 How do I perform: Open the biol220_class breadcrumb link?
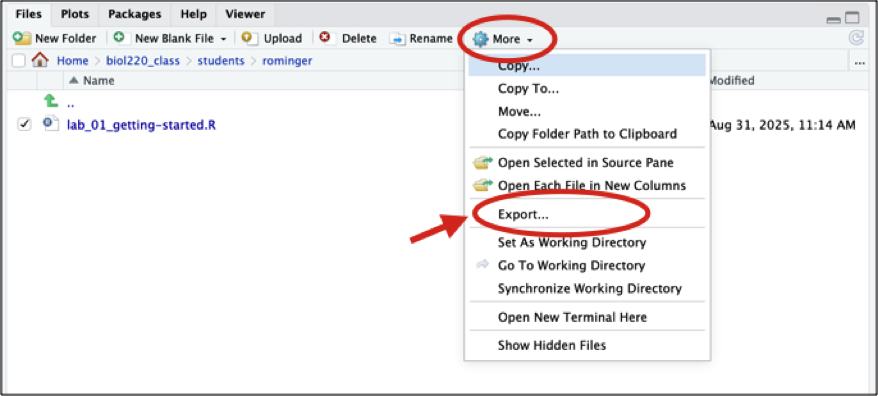point(143,60)
